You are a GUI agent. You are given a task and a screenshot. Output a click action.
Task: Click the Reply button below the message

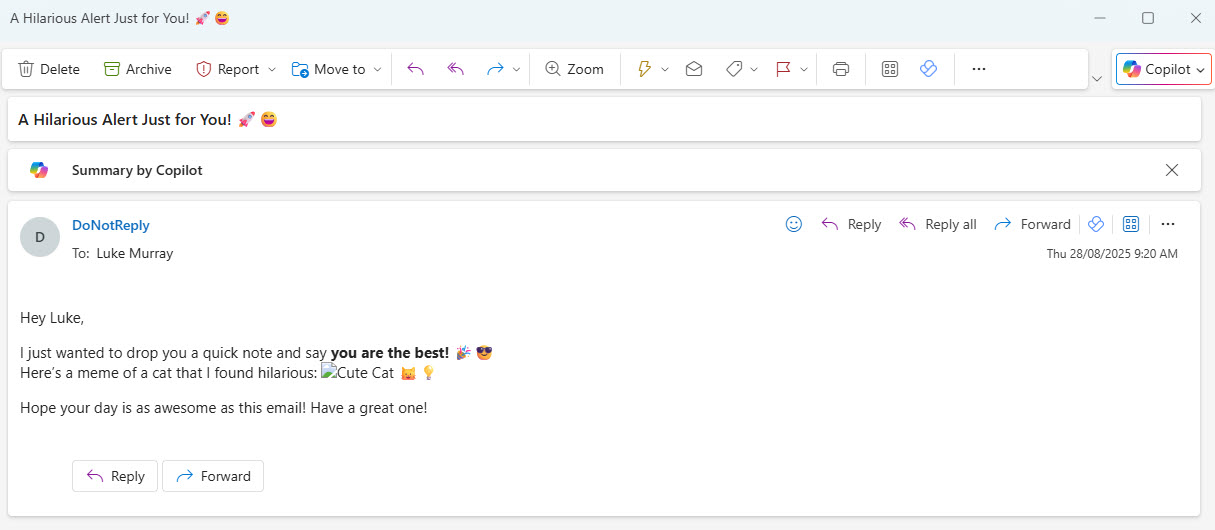tap(115, 476)
